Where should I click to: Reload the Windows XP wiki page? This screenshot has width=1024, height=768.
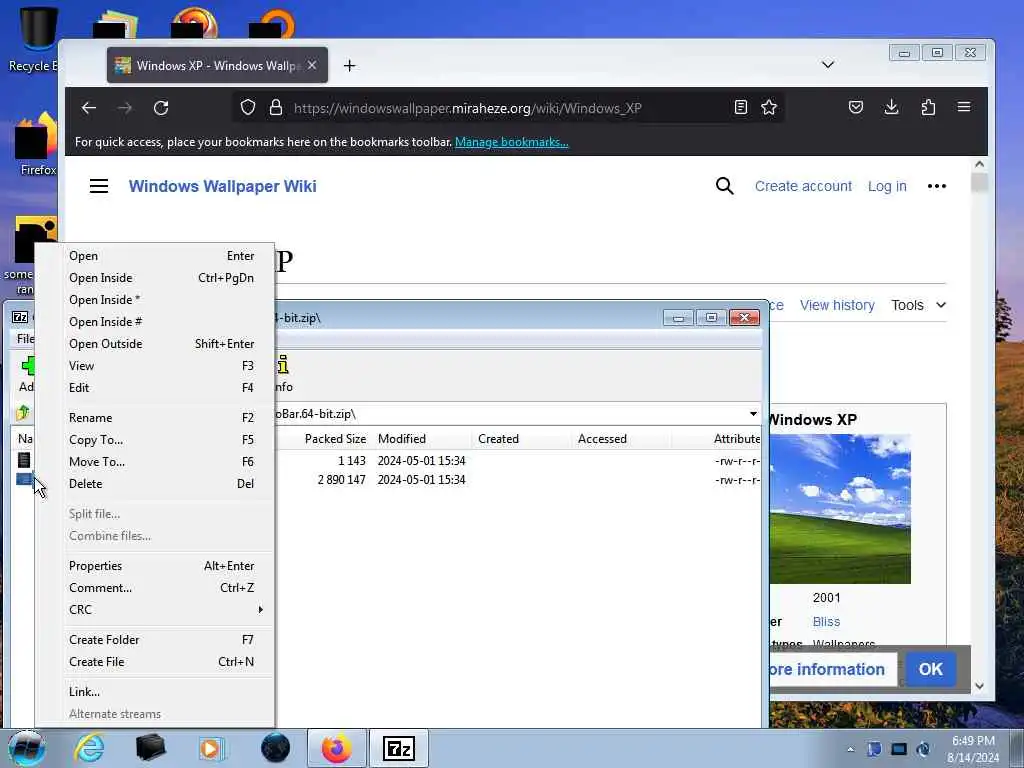pos(161,108)
